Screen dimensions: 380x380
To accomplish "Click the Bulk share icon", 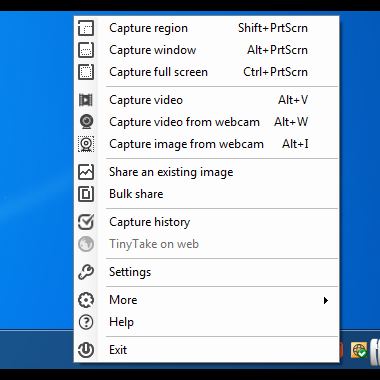I will [x=86, y=194].
